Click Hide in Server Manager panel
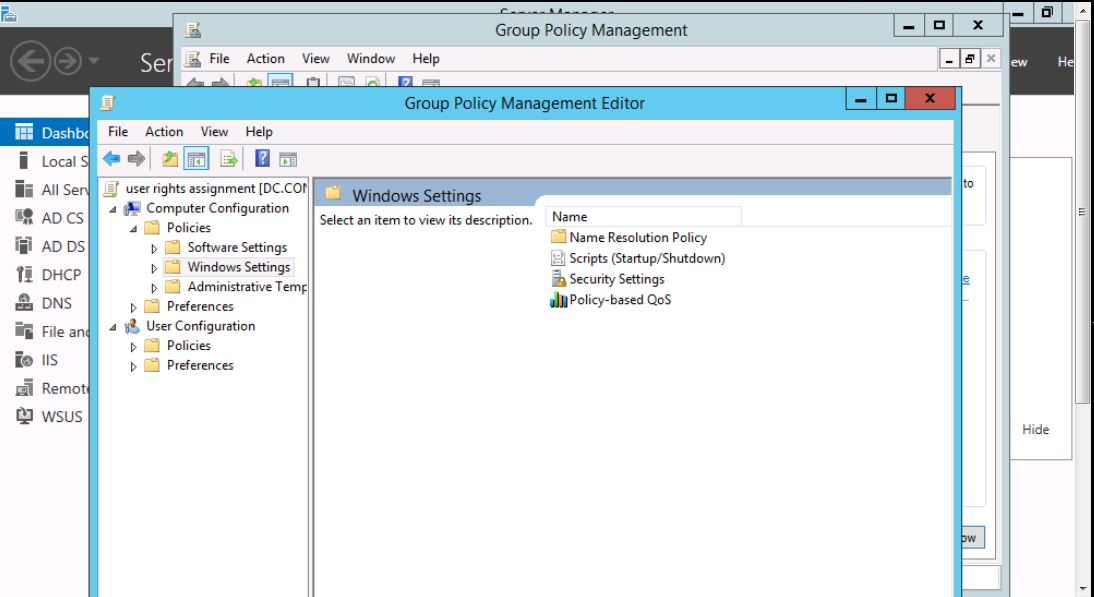 pyautogui.click(x=1035, y=430)
